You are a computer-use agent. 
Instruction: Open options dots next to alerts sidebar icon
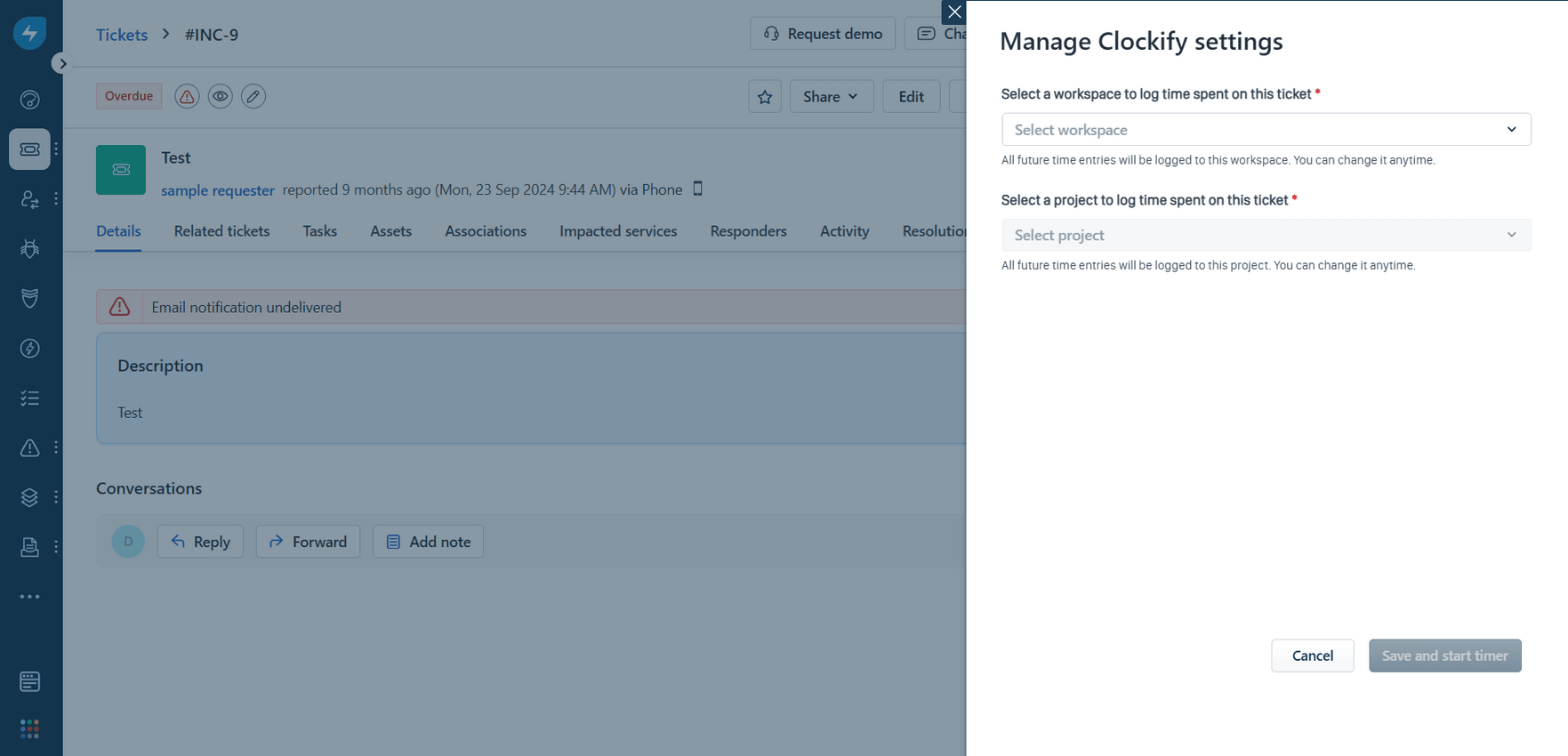tap(56, 447)
